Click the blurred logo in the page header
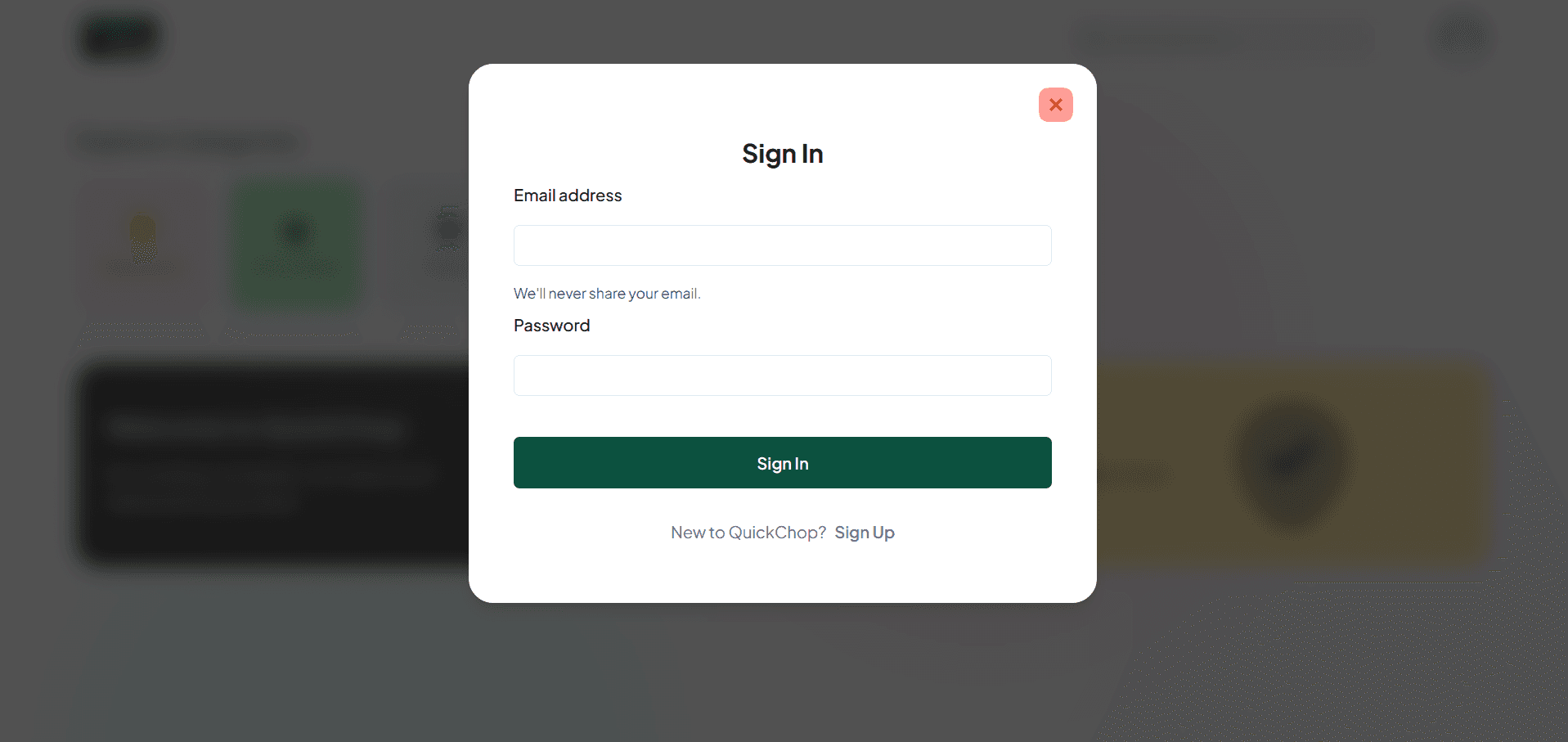The width and height of the screenshot is (1568, 742). pos(121,37)
